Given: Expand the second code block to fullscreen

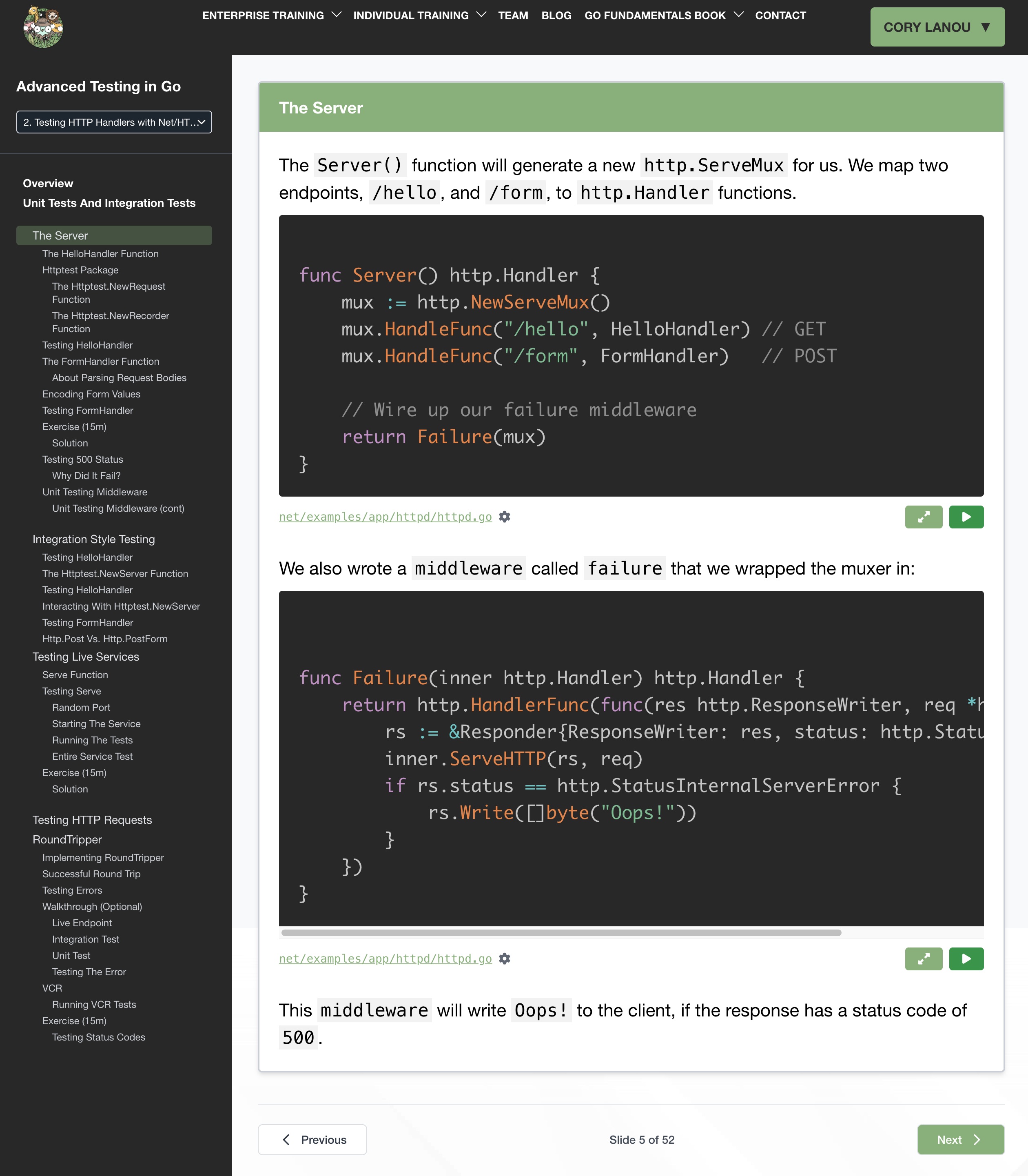Looking at the screenshot, I should pos(924,959).
